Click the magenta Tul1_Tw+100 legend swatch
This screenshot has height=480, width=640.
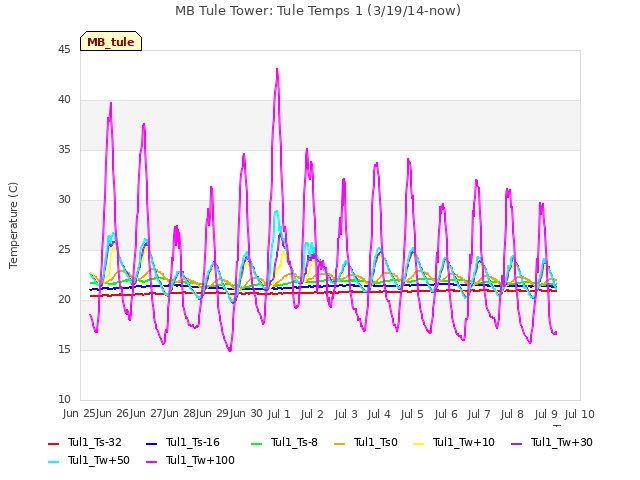pyautogui.click(x=151, y=462)
